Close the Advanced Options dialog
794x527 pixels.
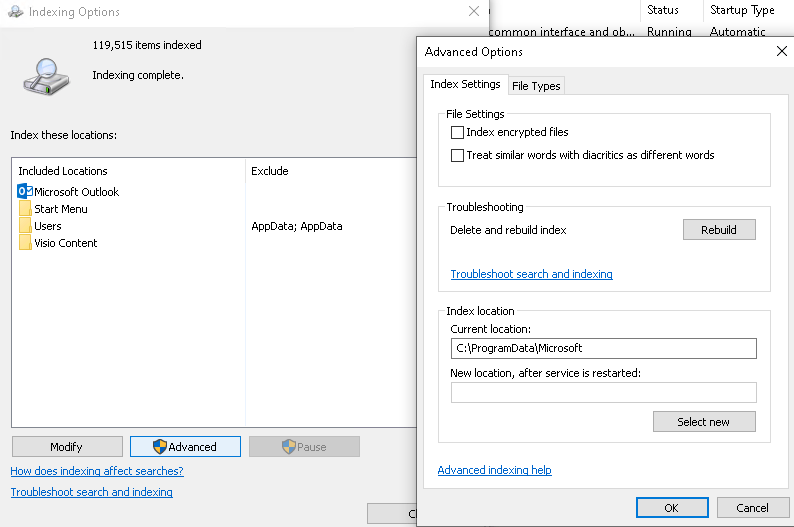click(782, 51)
